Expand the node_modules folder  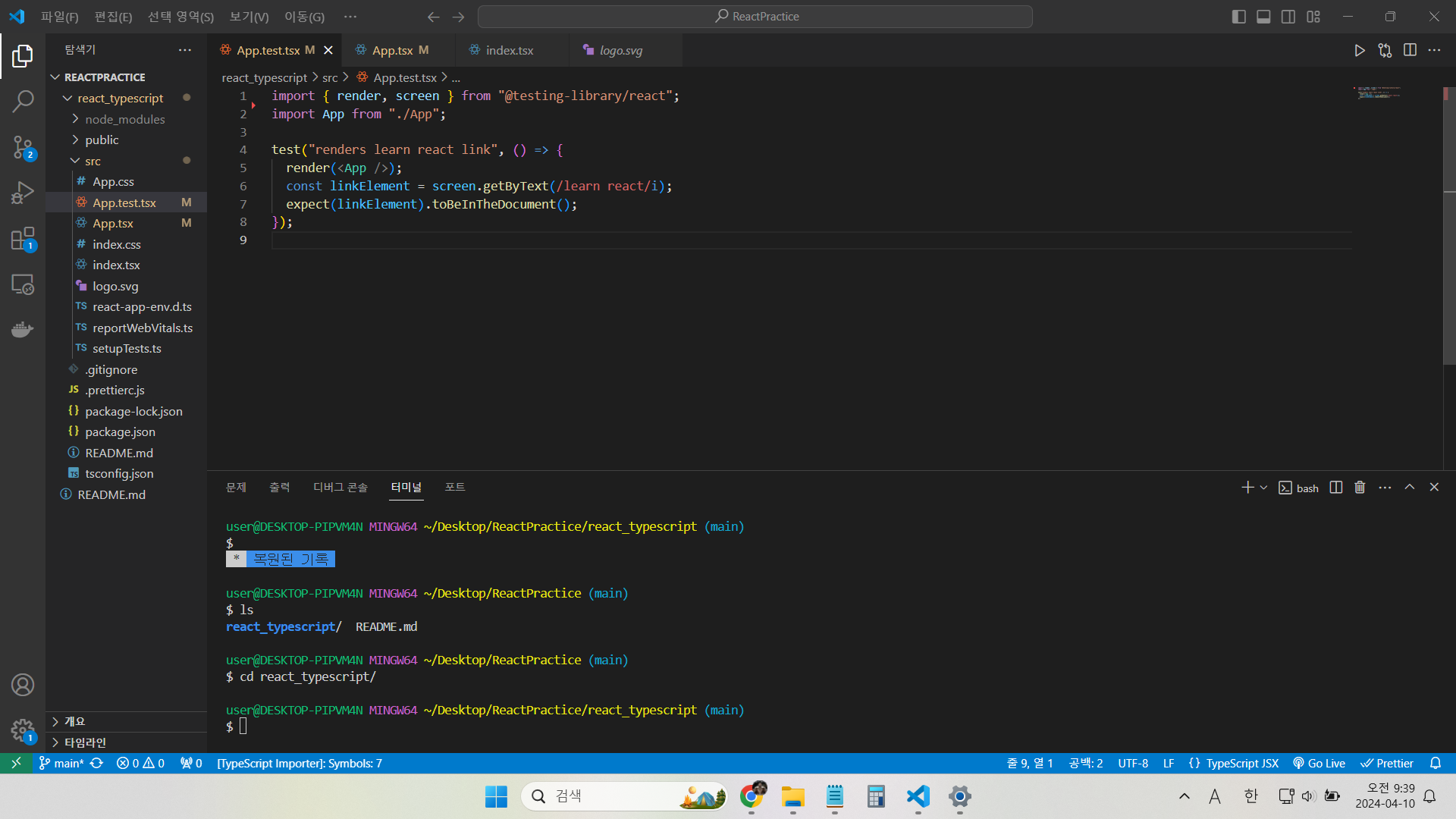tap(124, 119)
